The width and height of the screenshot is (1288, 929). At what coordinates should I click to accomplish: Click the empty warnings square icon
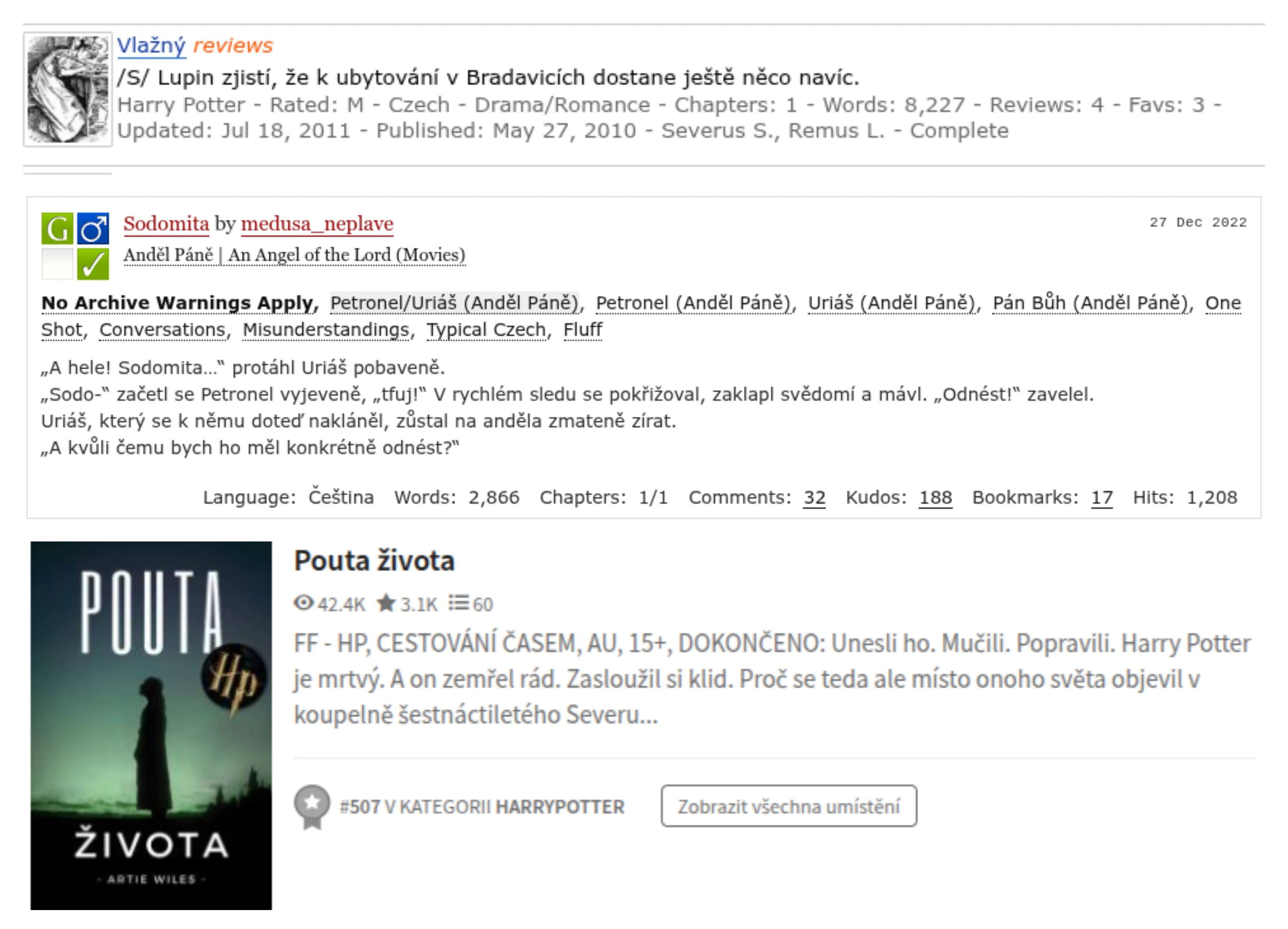click(x=57, y=264)
